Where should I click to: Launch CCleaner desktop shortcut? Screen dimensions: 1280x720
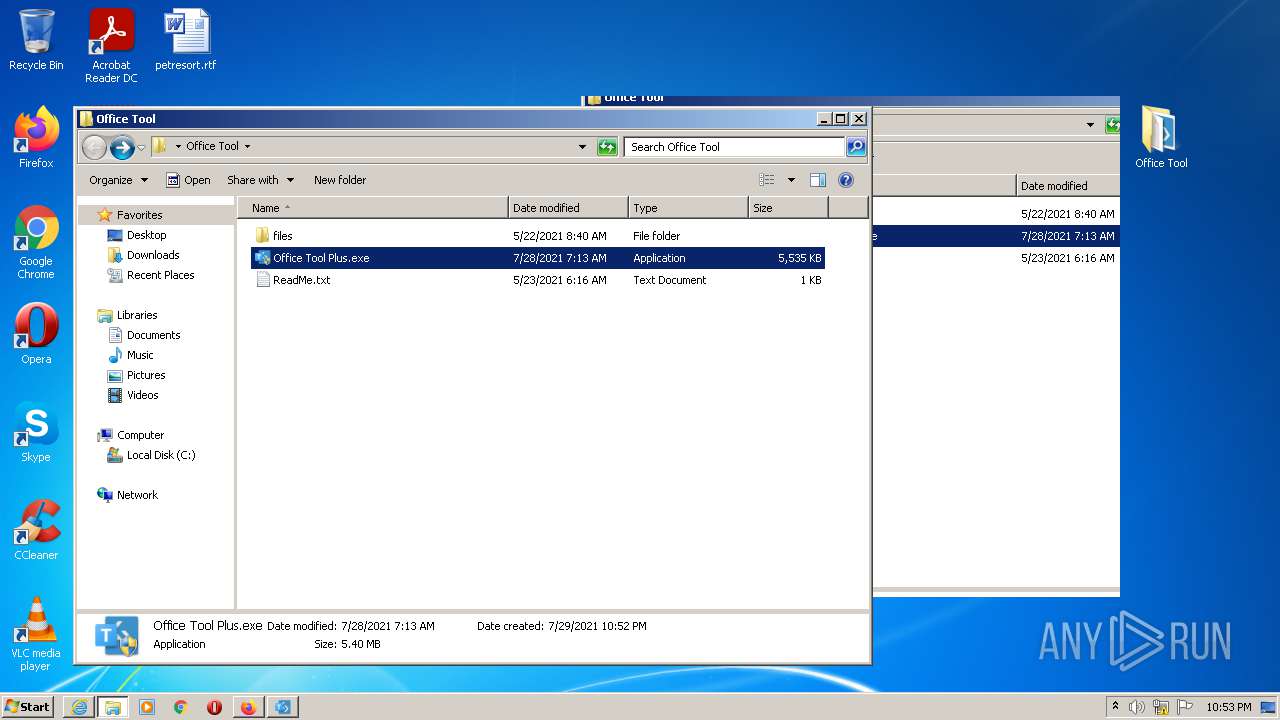click(36, 530)
